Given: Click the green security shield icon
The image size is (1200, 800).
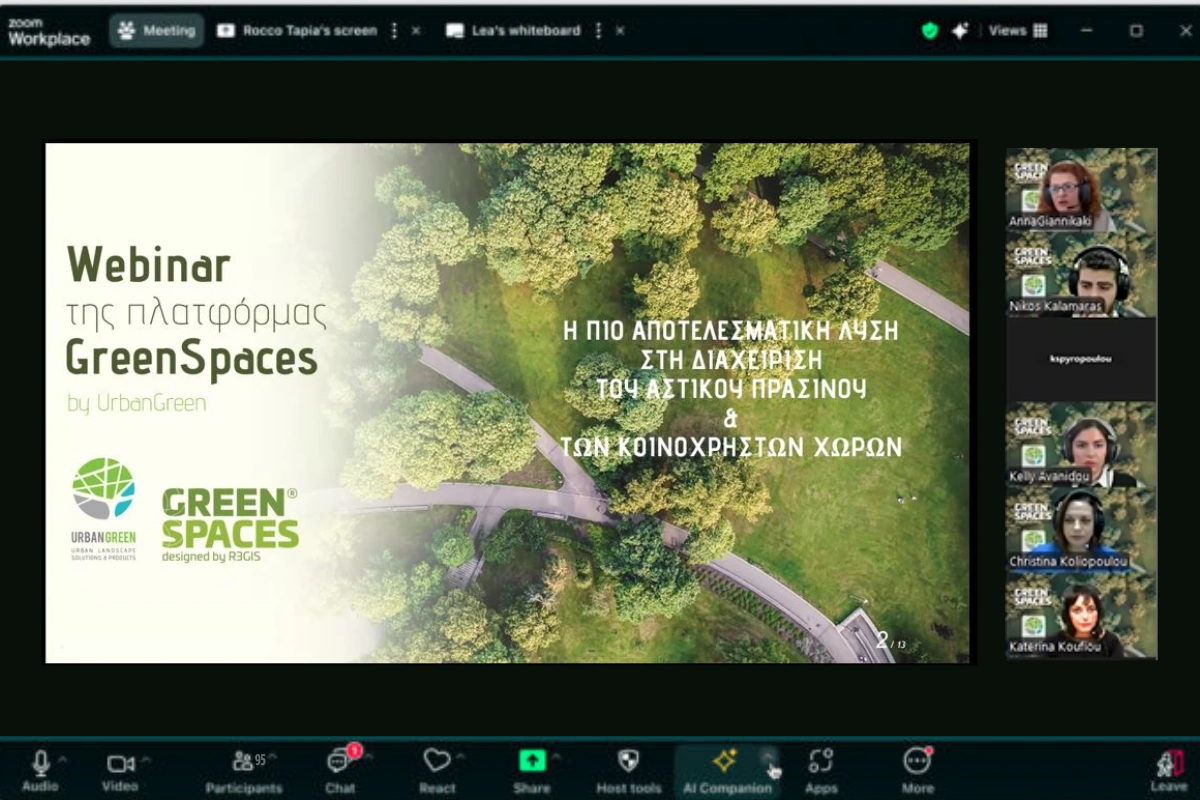Looking at the screenshot, I should tap(929, 31).
